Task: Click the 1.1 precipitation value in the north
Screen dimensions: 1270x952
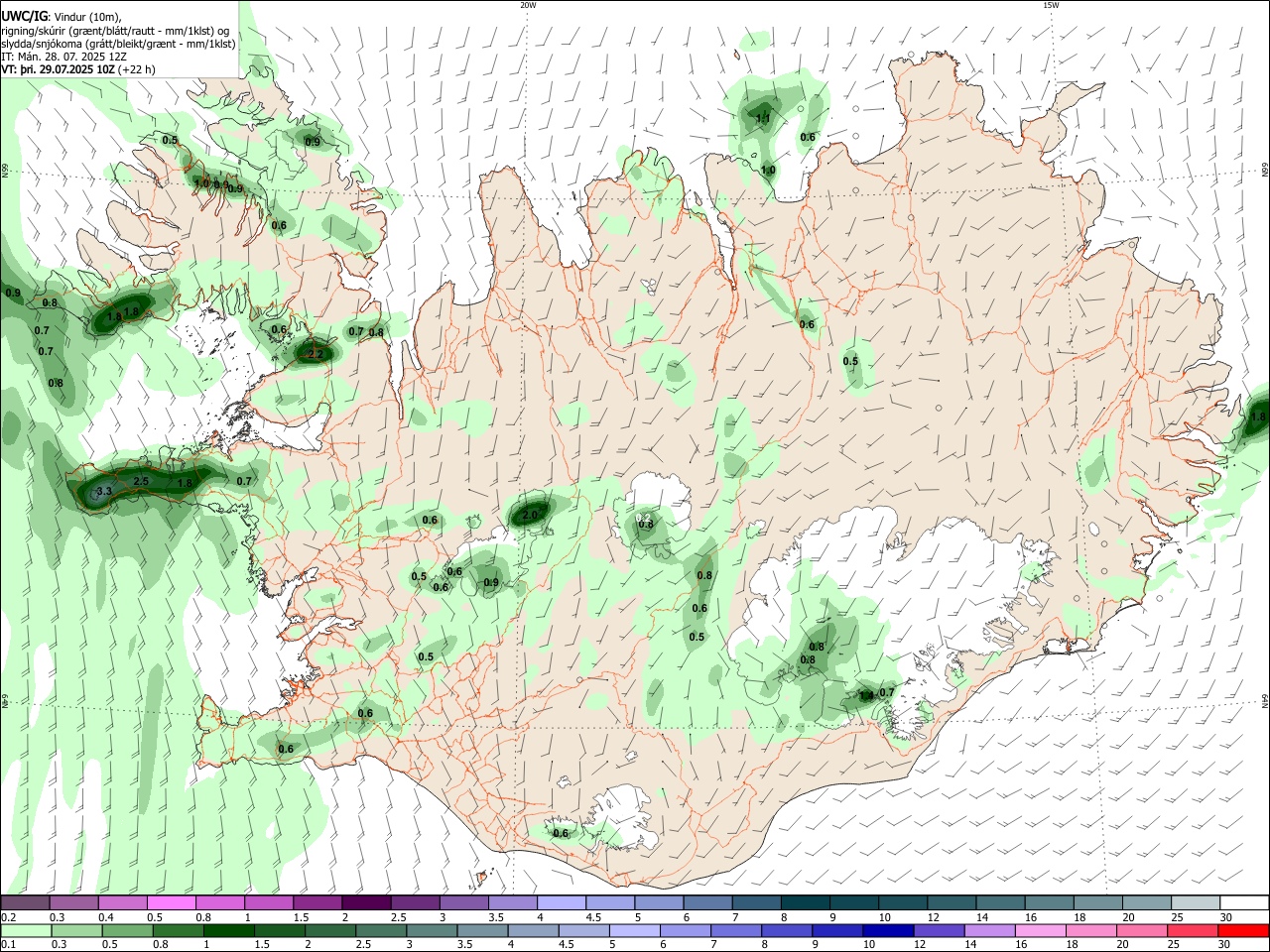Action: coord(763,119)
